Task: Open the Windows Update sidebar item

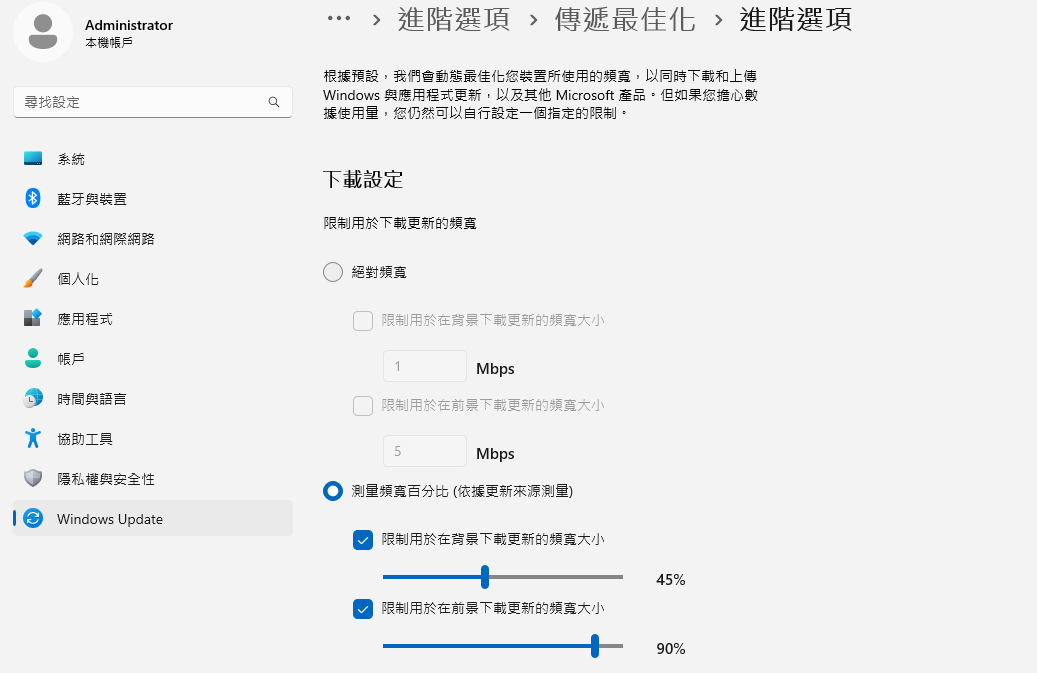Action: pos(153,518)
